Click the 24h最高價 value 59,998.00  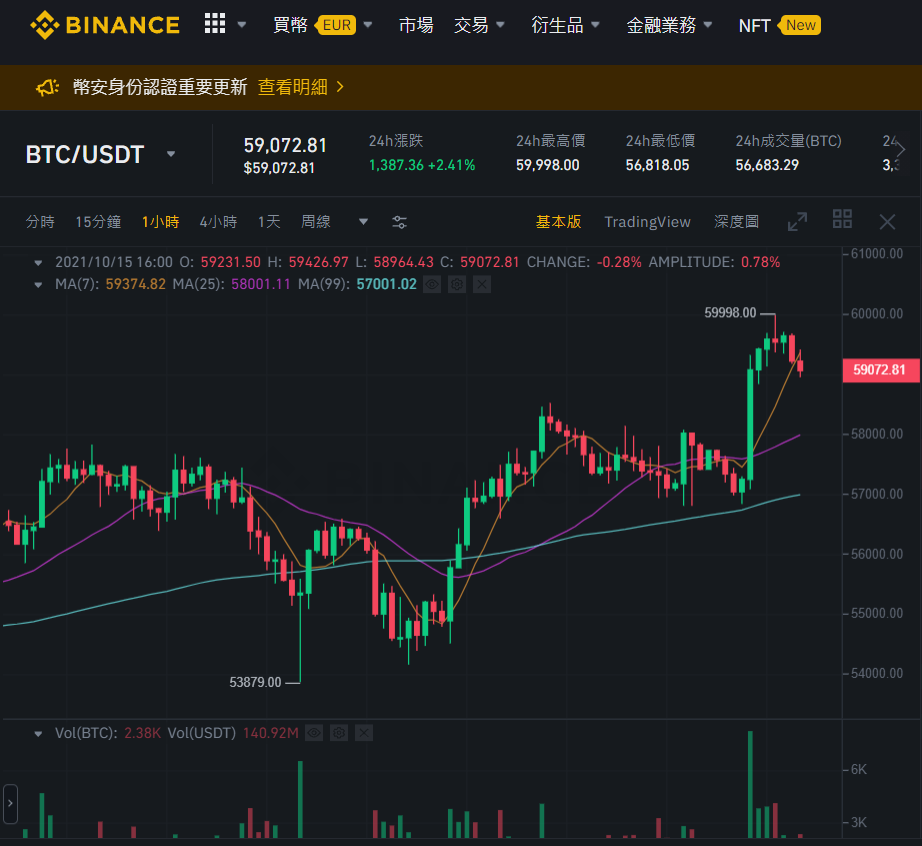pyautogui.click(x=548, y=165)
